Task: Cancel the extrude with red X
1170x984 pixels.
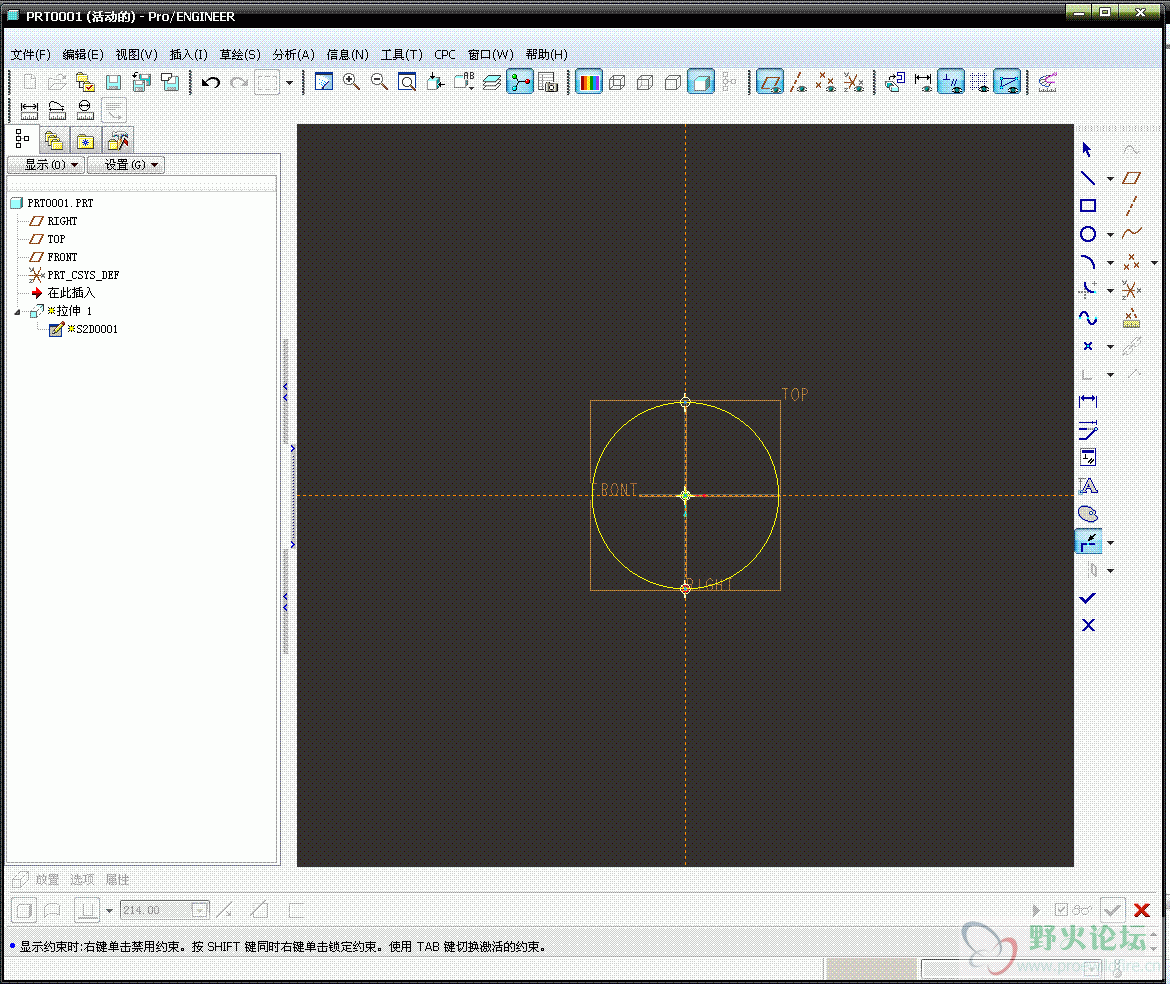Action: (1142, 910)
